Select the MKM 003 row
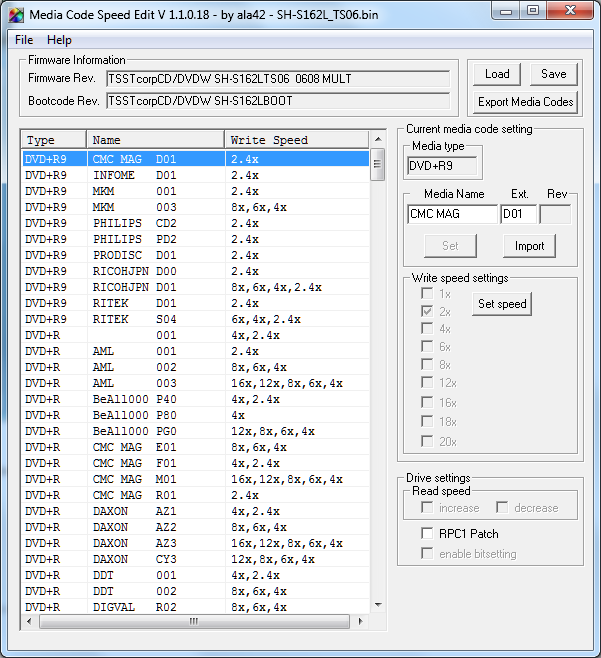 pyautogui.click(x=196, y=207)
